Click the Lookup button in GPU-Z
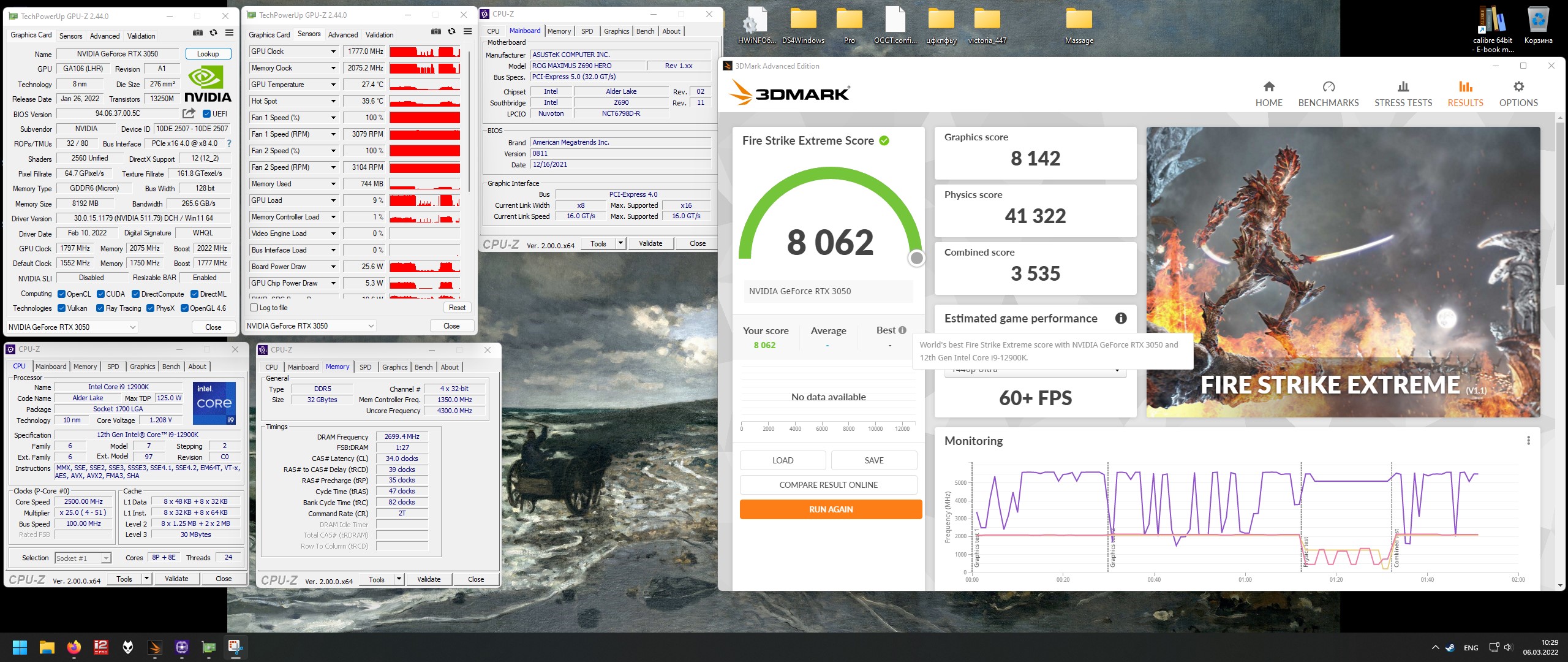 pos(208,54)
